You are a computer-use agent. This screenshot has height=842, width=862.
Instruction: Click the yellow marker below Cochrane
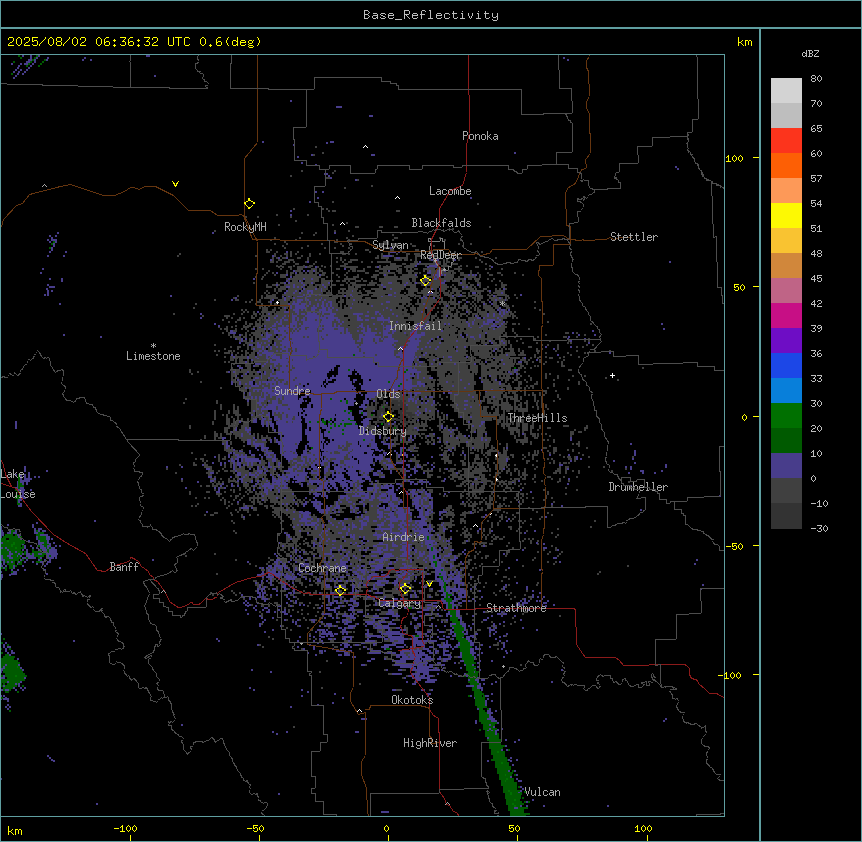tap(340, 590)
